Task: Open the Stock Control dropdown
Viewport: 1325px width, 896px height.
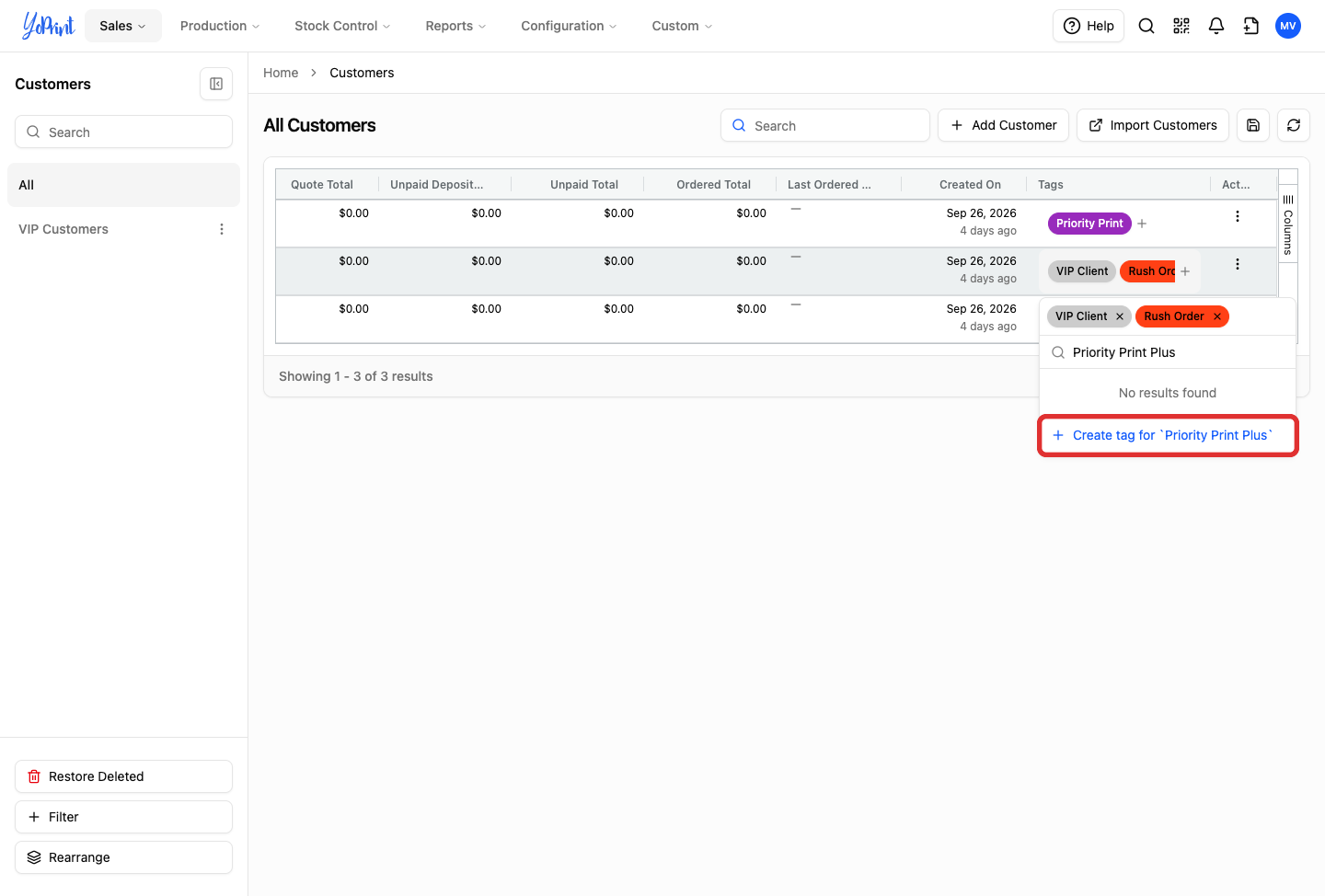Action: [x=342, y=26]
